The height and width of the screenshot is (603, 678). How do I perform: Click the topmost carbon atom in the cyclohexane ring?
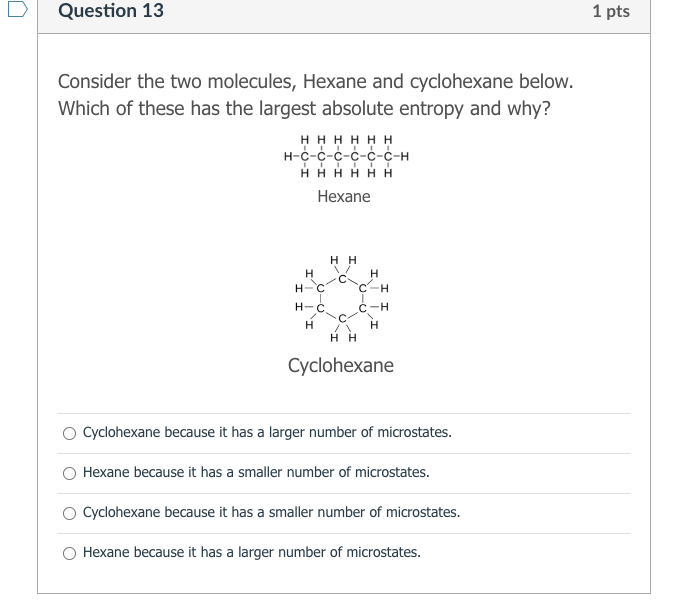pos(343,278)
